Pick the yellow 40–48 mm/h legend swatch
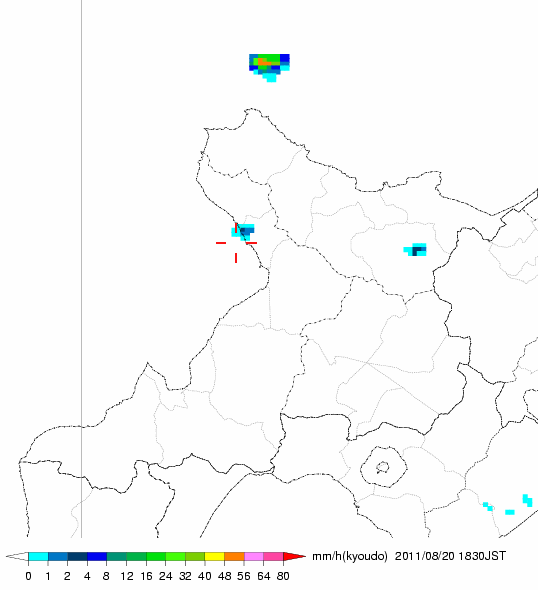This screenshot has height=590, width=538. tap(214, 557)
